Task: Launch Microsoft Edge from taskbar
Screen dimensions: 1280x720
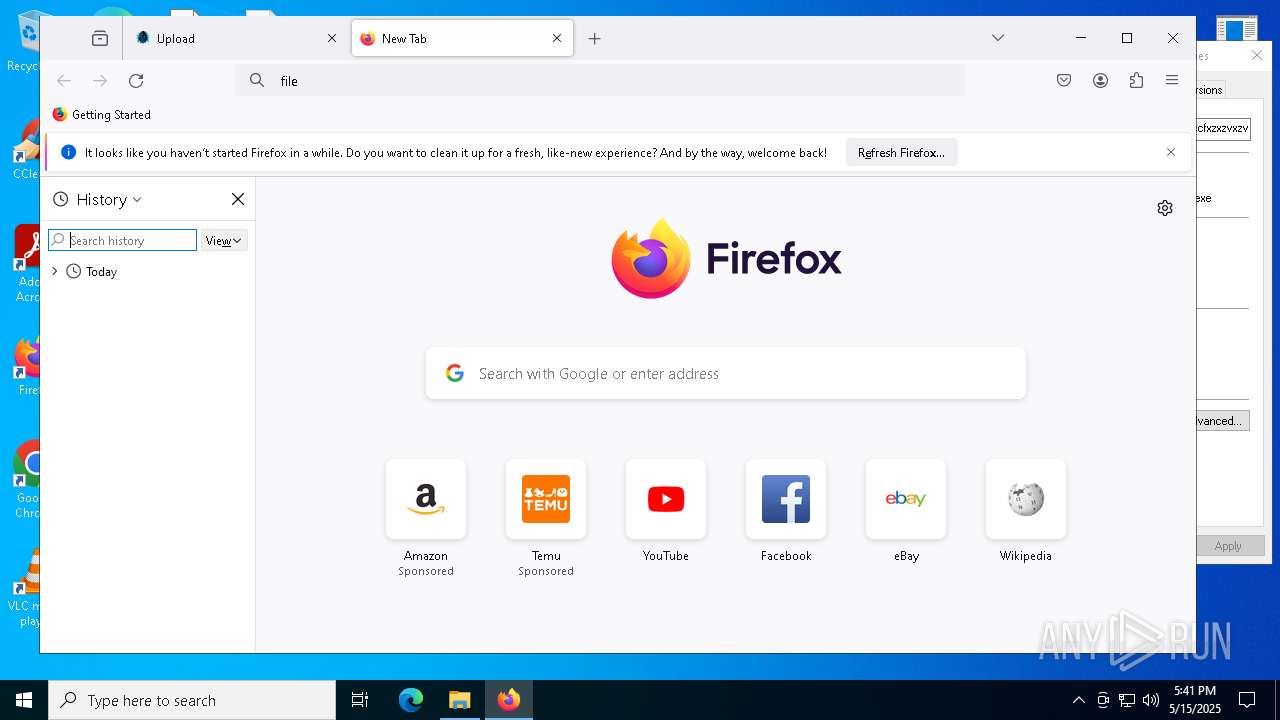Action: tap(411, 700)
